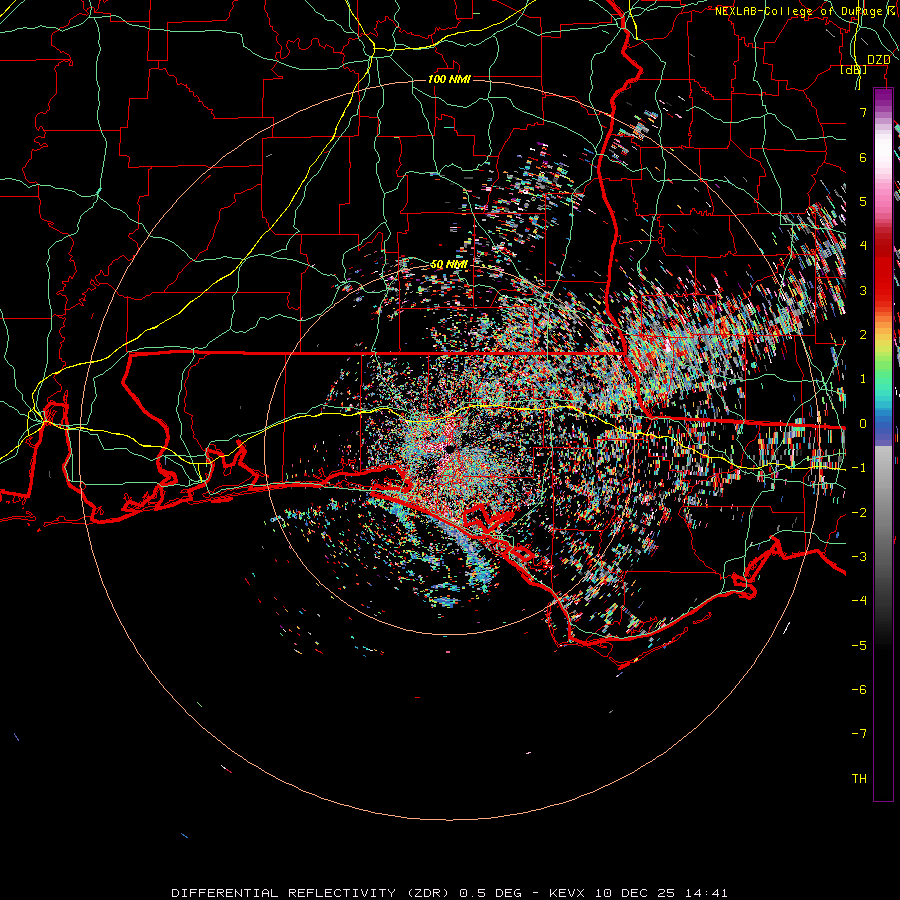The height and width of the screenshot is (900, 900).
Task: Click the 100 NMI range ring label
Action: (x=449, y=79)
